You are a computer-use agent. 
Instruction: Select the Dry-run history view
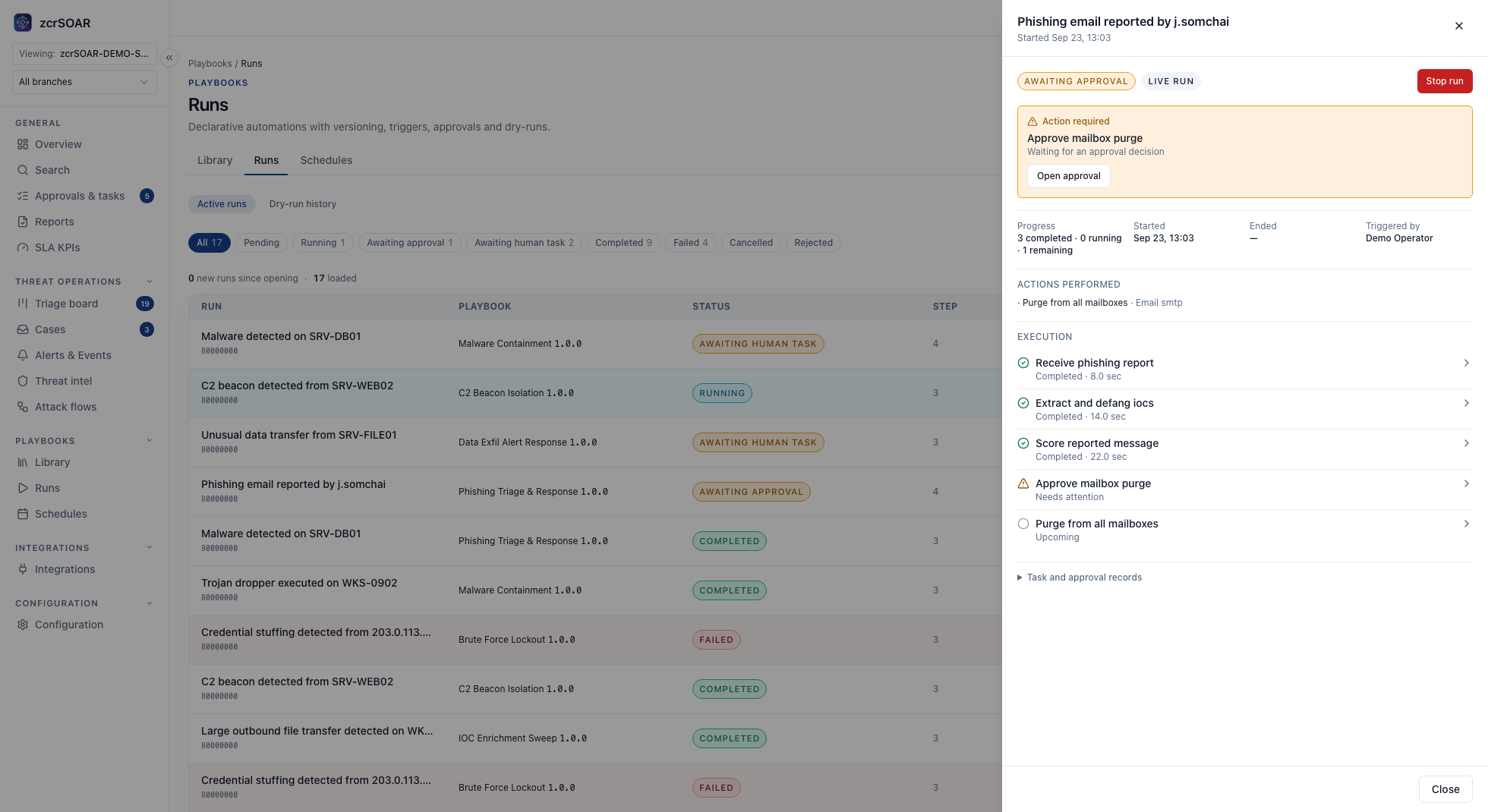(302, 204)
